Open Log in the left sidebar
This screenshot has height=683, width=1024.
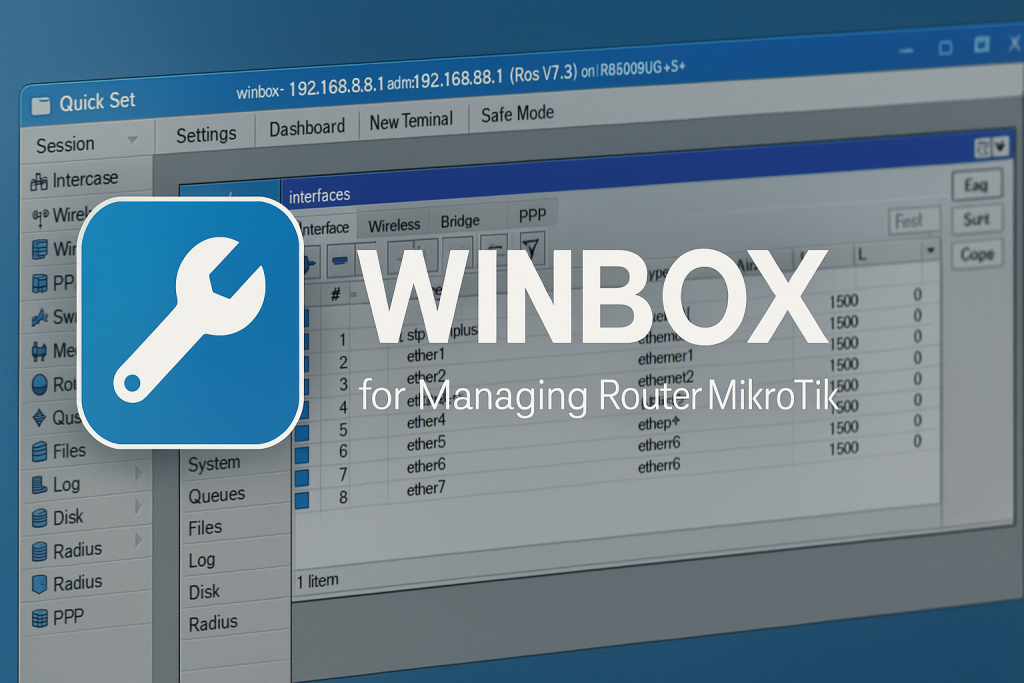66,484
